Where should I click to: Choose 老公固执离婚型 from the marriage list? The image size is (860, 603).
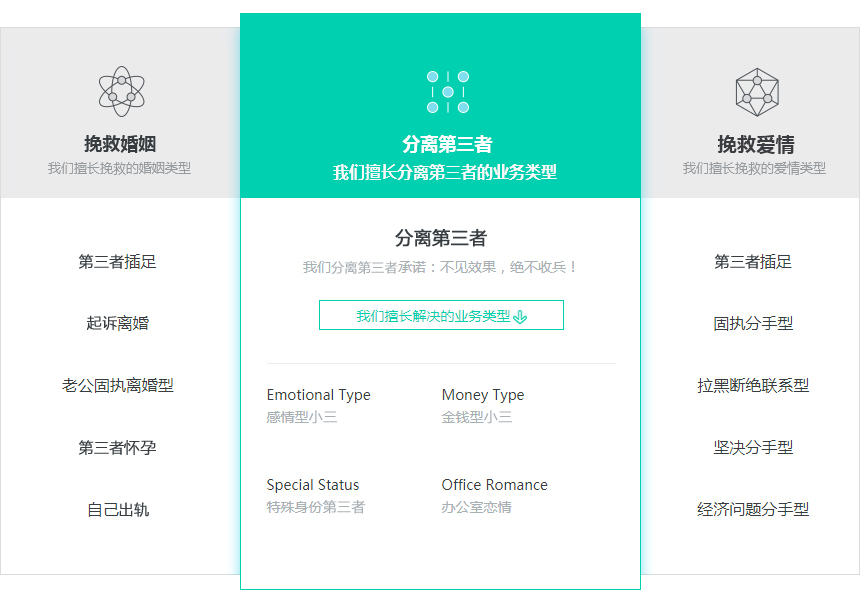click(x=117, y=385)
